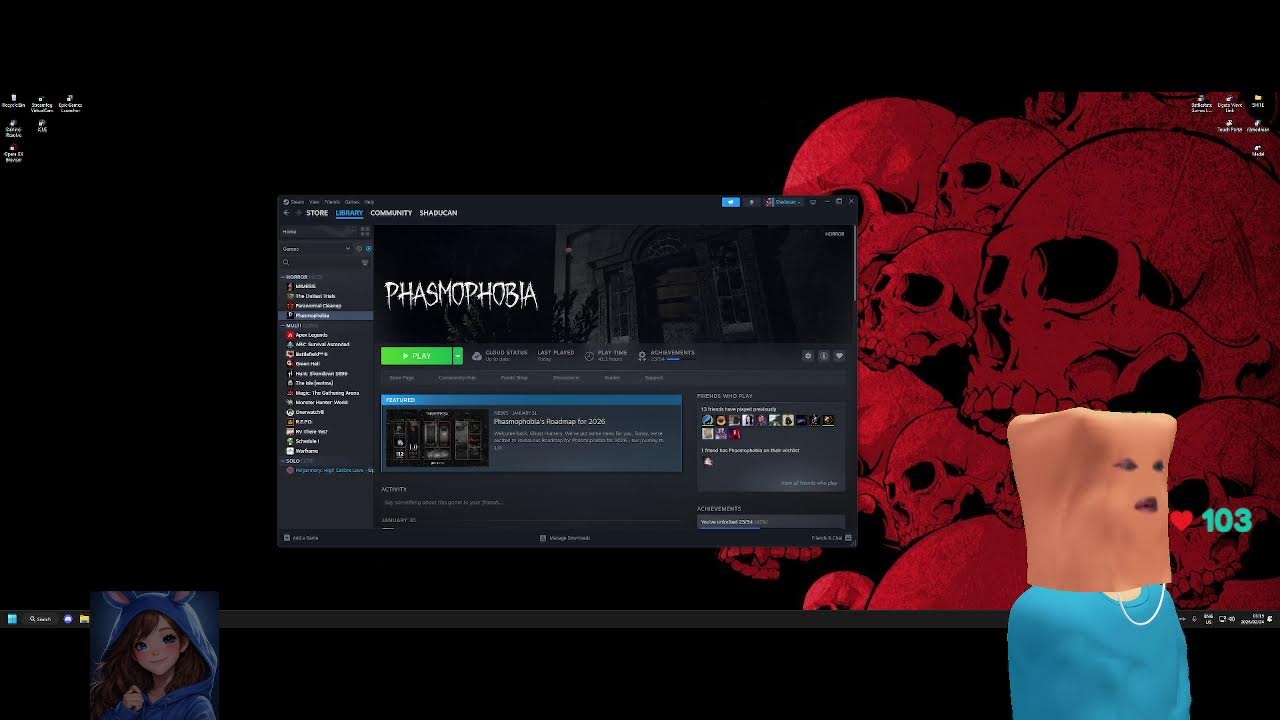The height and width of the screenshot is (720, 1280).
Task: Open Manage Downloads in bottom bar
Action: pos(565,538)
